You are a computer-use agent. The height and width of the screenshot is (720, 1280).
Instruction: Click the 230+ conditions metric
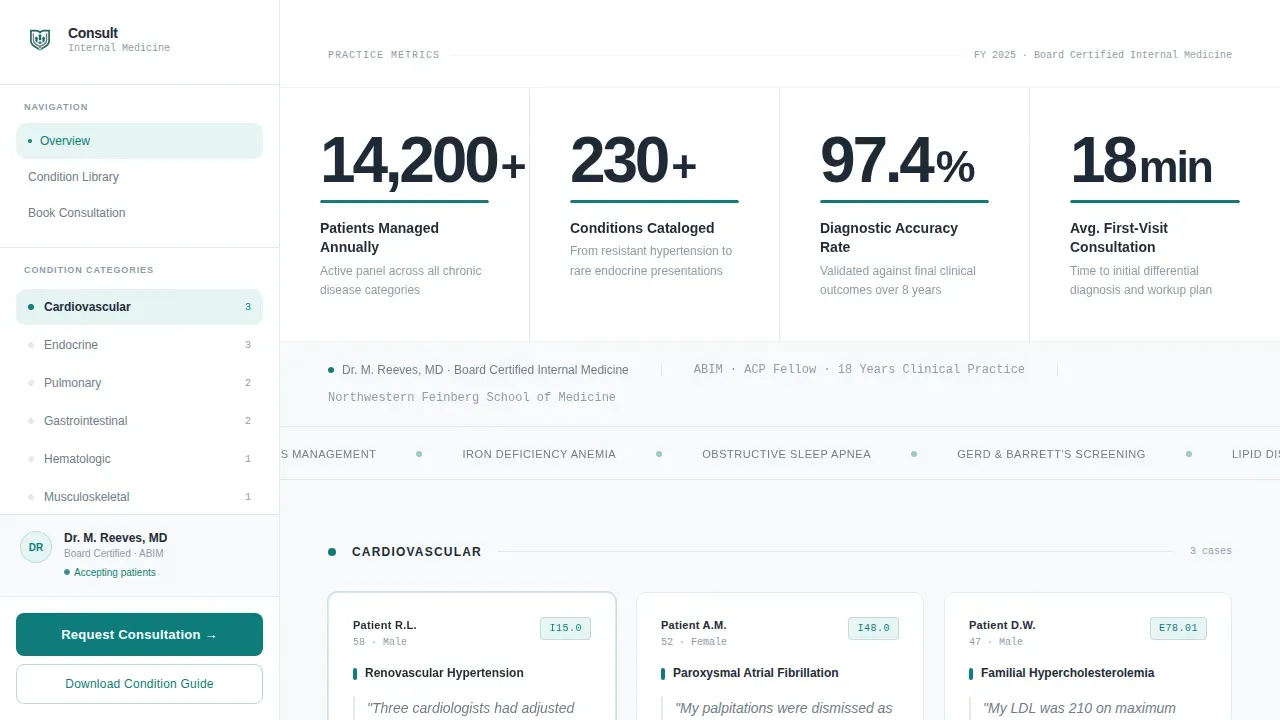(x=633, y=161)
